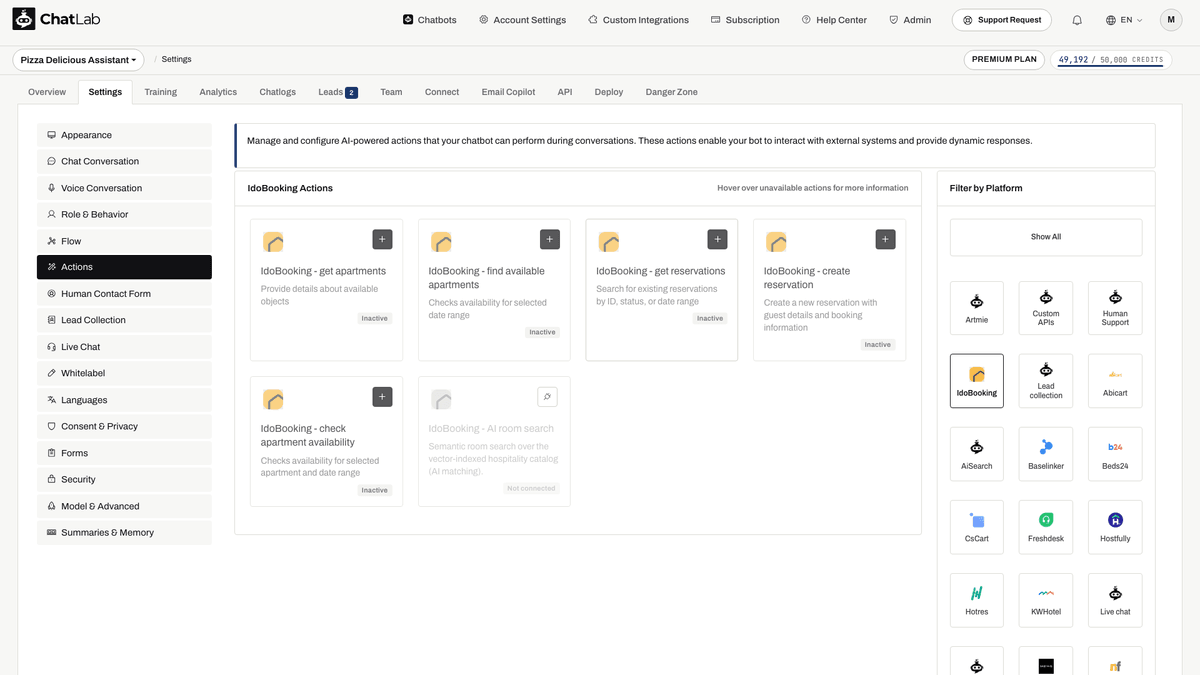The height and width of the screenshot is (675, 1200).
Task: Open Custom Integrations in top navigation
Action: pyautogui.click(x=638, y=20)
